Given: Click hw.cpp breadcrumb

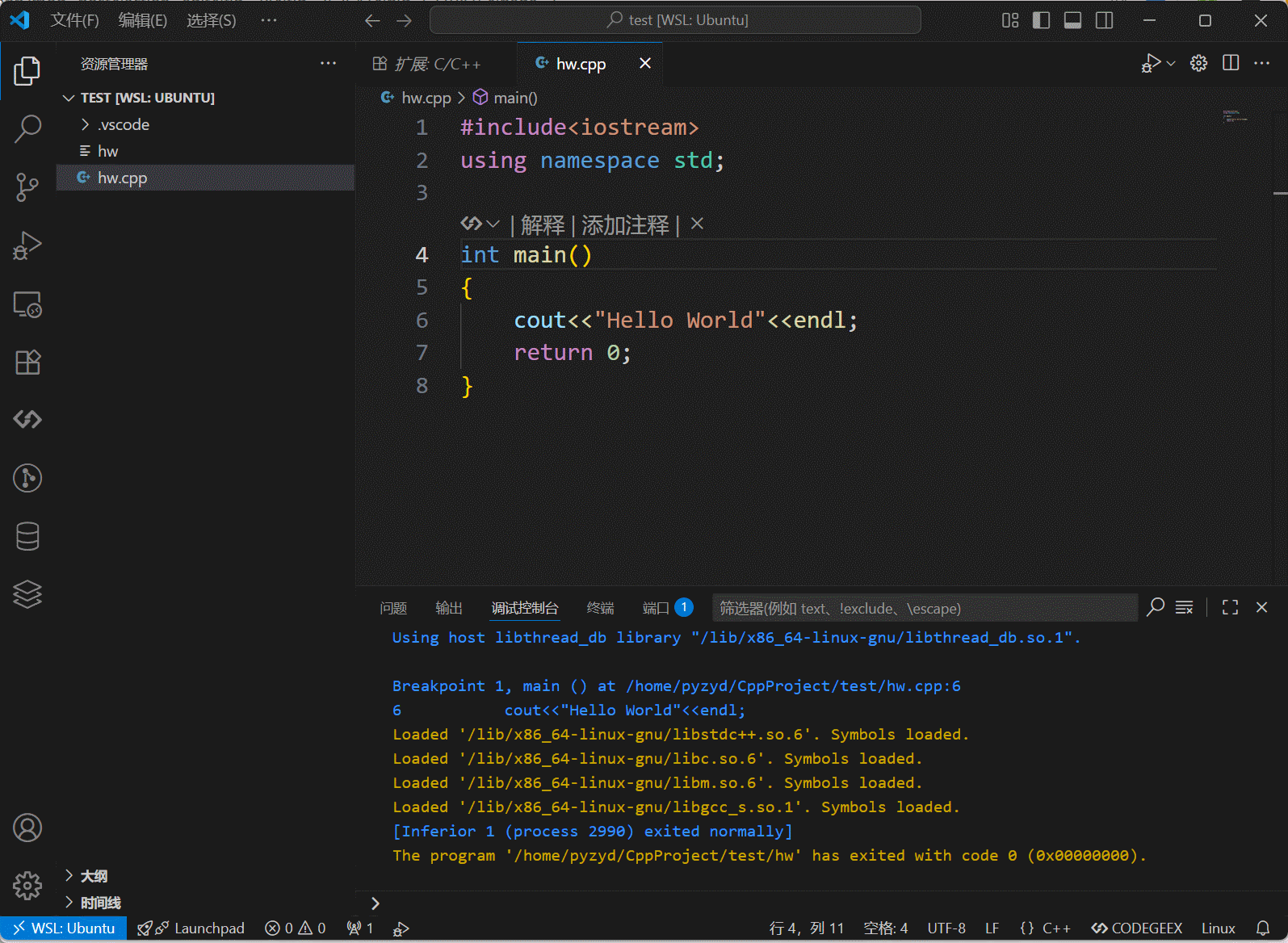Looking at the screenshot, I should click(426, 98).
